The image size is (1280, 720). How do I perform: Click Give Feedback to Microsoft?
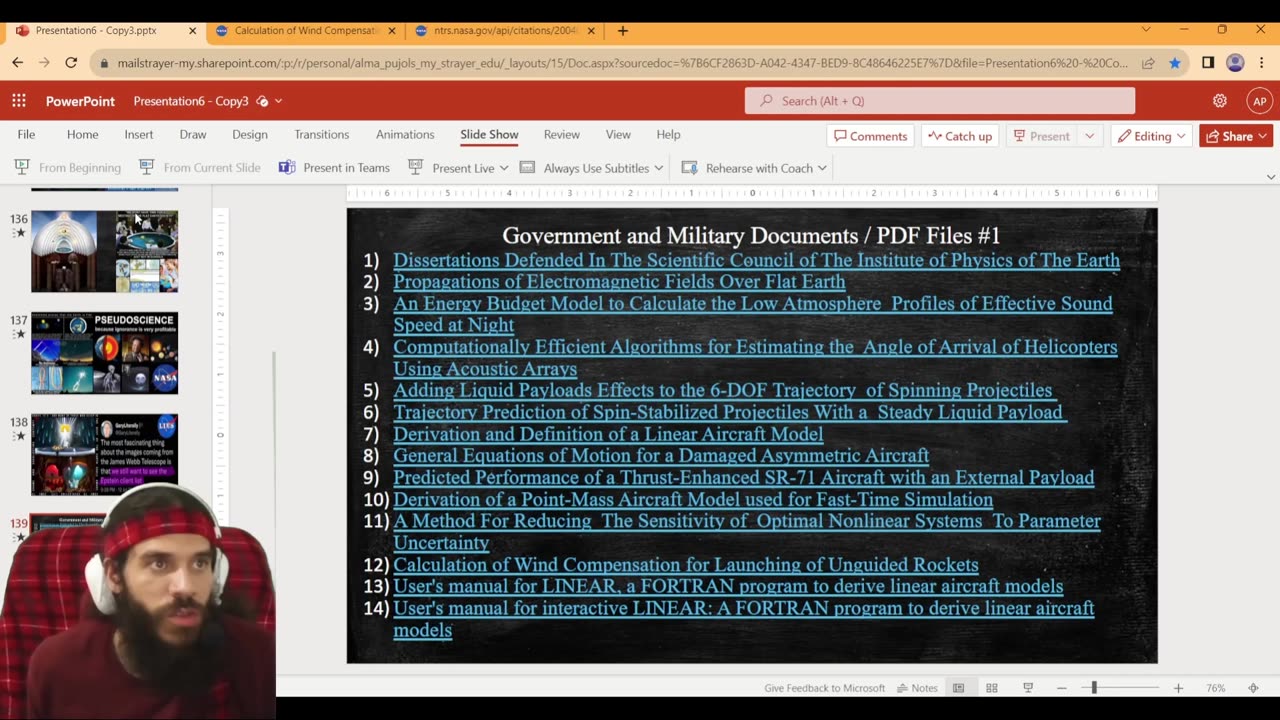click(824, 688)
